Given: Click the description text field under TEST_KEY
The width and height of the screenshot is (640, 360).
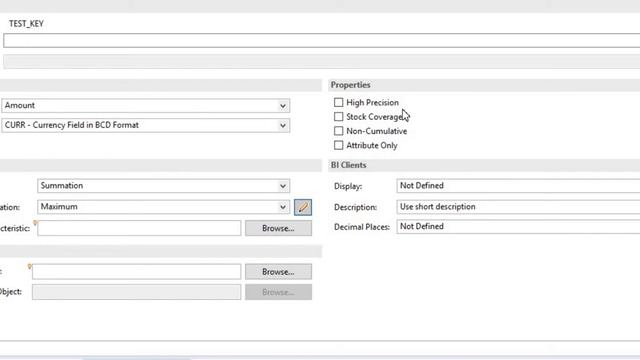Looking at the screenshot, I should click(322, 41).
